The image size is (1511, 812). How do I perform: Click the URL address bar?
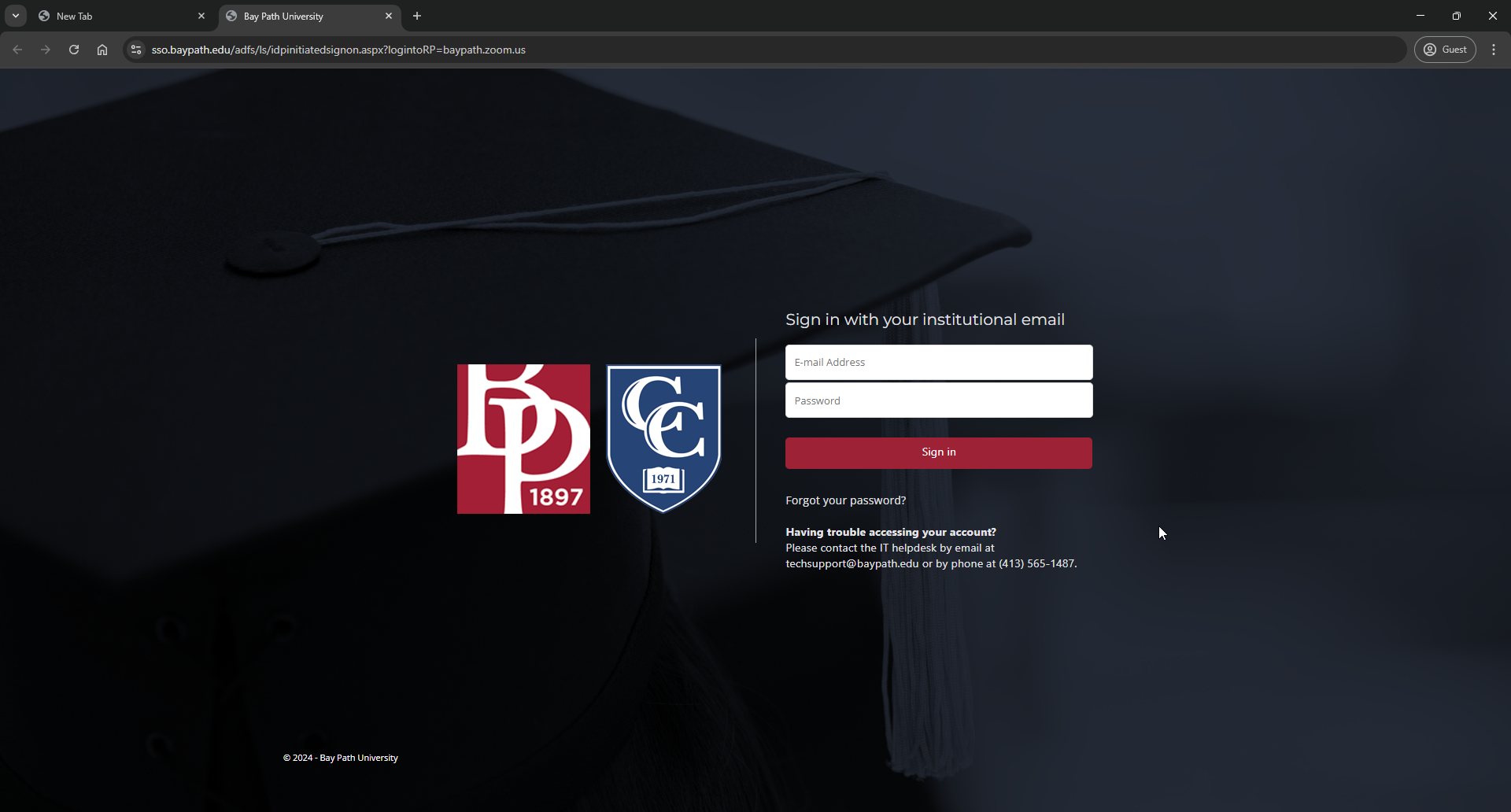point(708,50)
